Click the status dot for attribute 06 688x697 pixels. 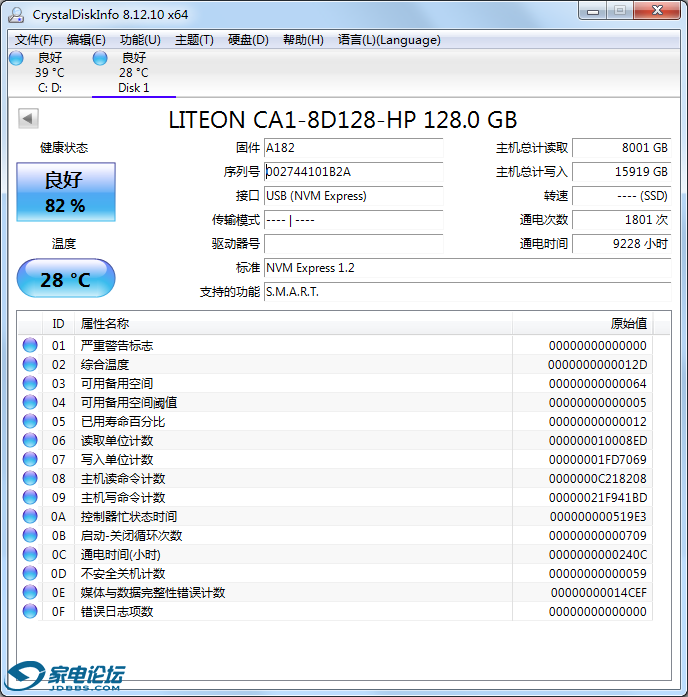(30, 440)
